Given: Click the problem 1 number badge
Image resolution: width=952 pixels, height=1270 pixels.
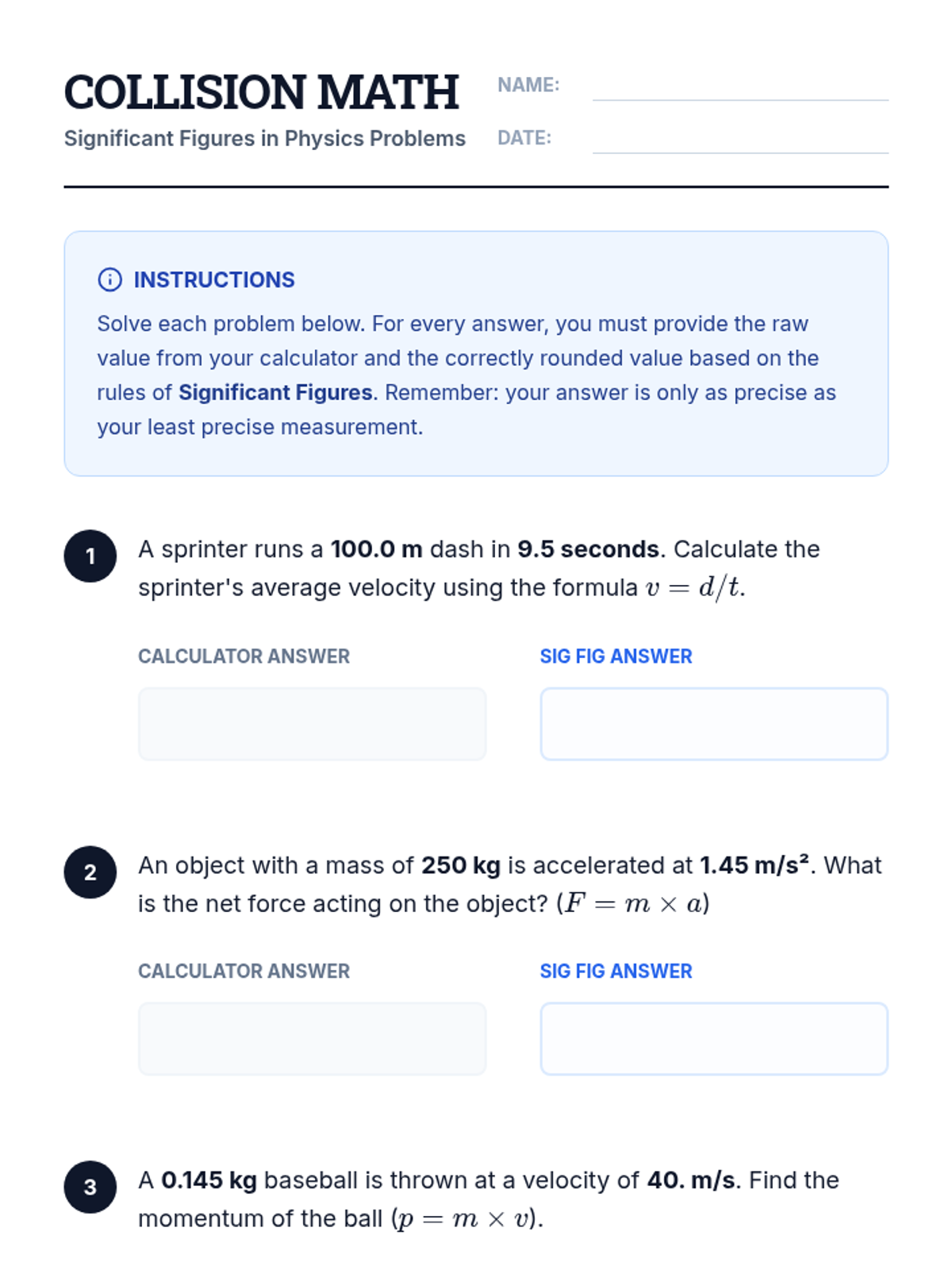Looking at the screenshot, I should [90, 556].
